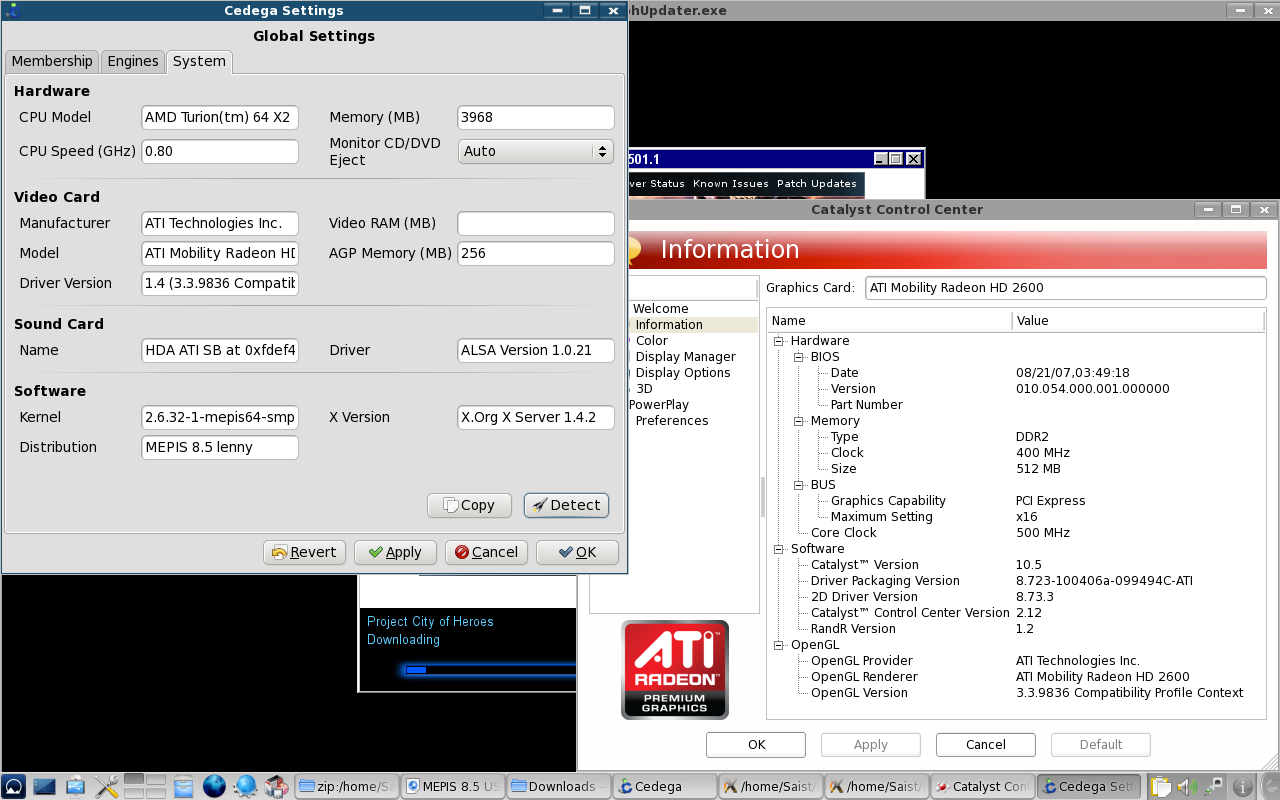
Task: Open the network connection tray icon
Action: tap(1214, 786)
